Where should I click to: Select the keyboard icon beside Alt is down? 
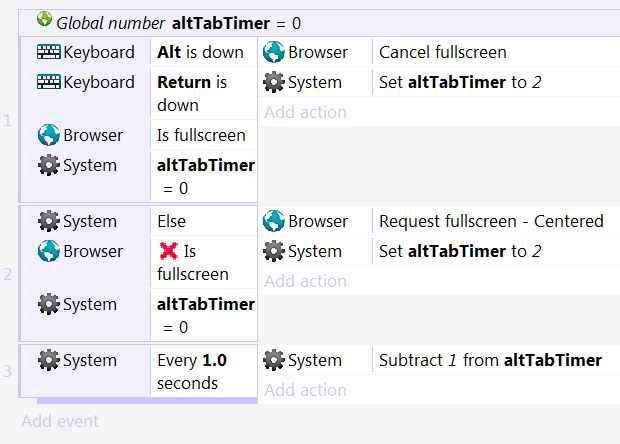coord(49,52)
